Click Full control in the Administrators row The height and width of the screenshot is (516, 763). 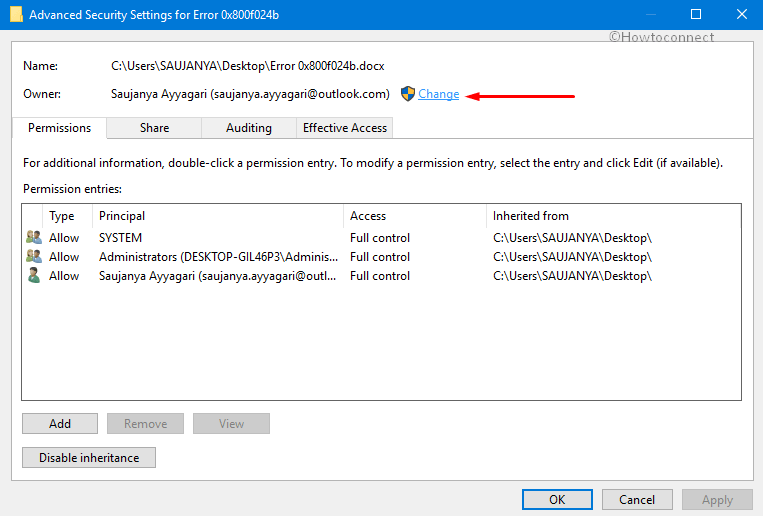(380, 257)
